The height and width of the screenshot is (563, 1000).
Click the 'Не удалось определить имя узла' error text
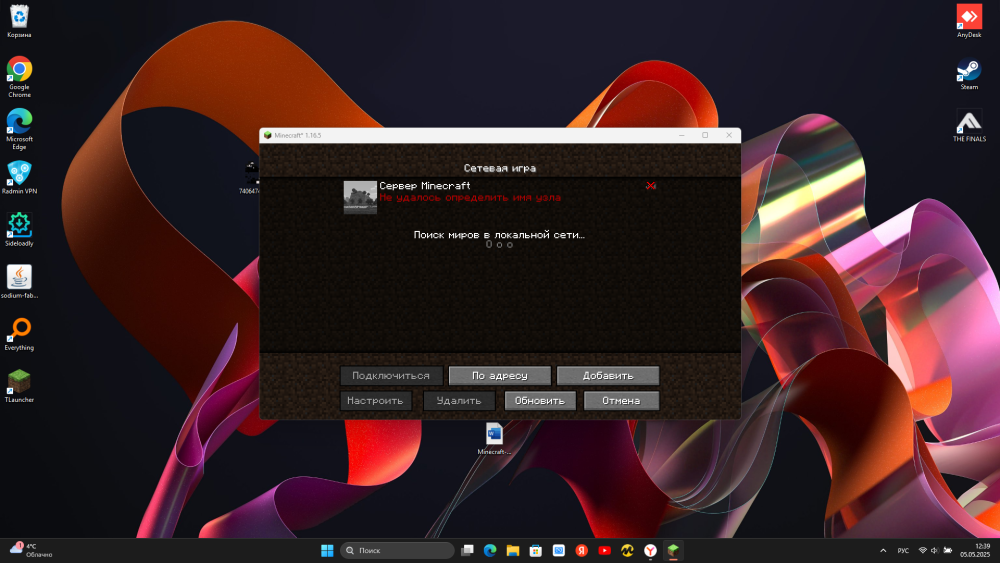470,198
